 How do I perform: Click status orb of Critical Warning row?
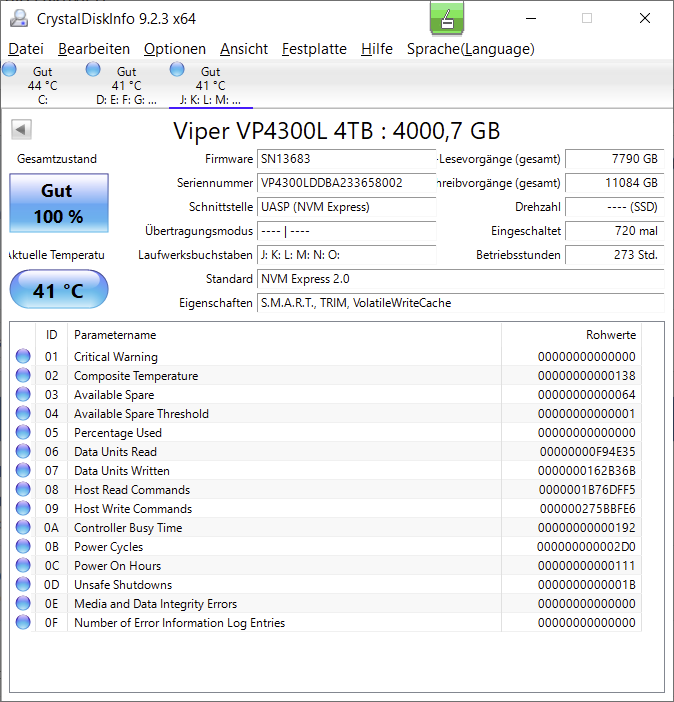pyautogui.click(x=23, y=356)
